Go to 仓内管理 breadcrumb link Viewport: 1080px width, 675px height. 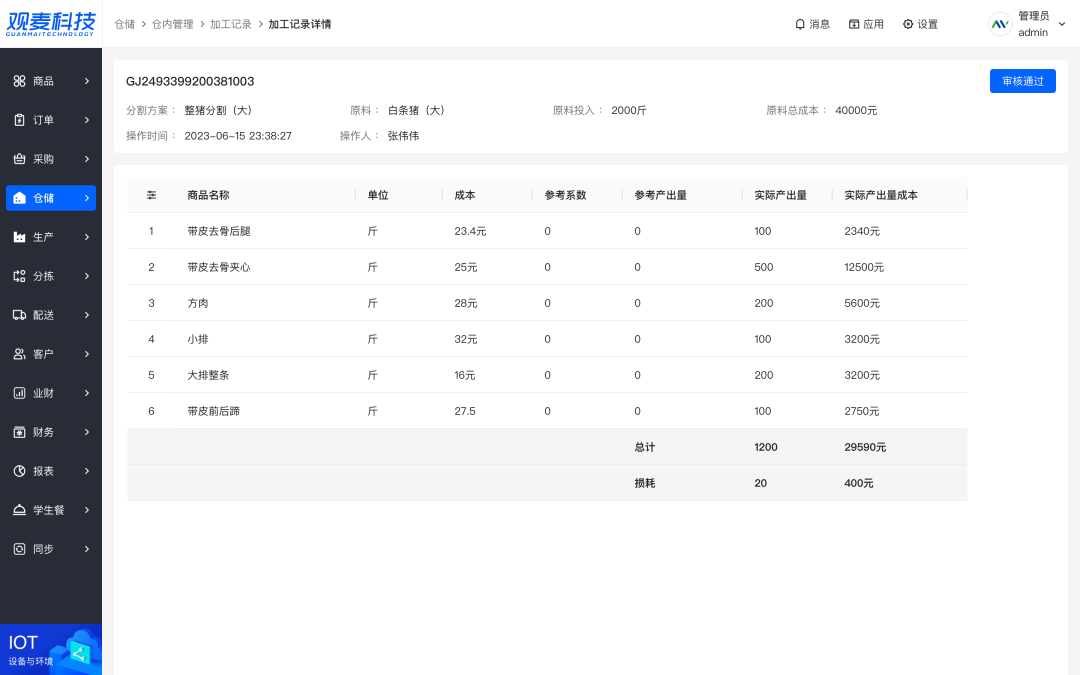(x=172, y=24)
